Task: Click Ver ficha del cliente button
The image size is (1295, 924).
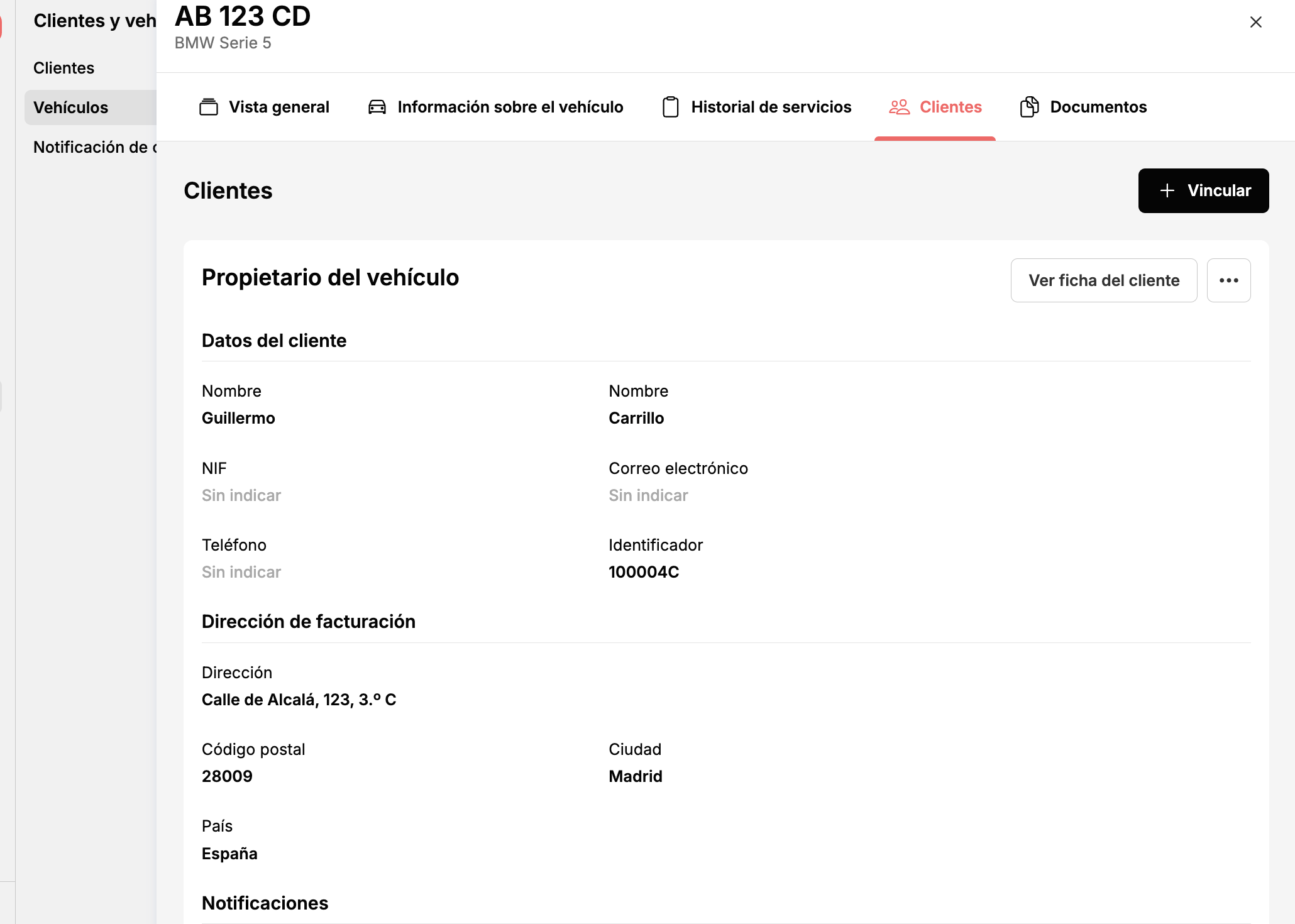Action: point(1104,280)
